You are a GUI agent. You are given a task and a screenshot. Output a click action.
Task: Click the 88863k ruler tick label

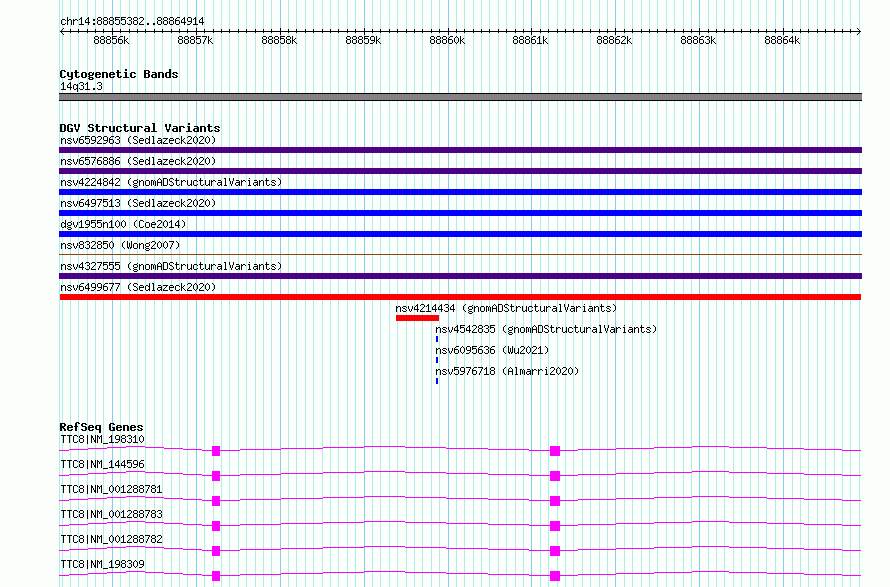(x=698, y=40)
